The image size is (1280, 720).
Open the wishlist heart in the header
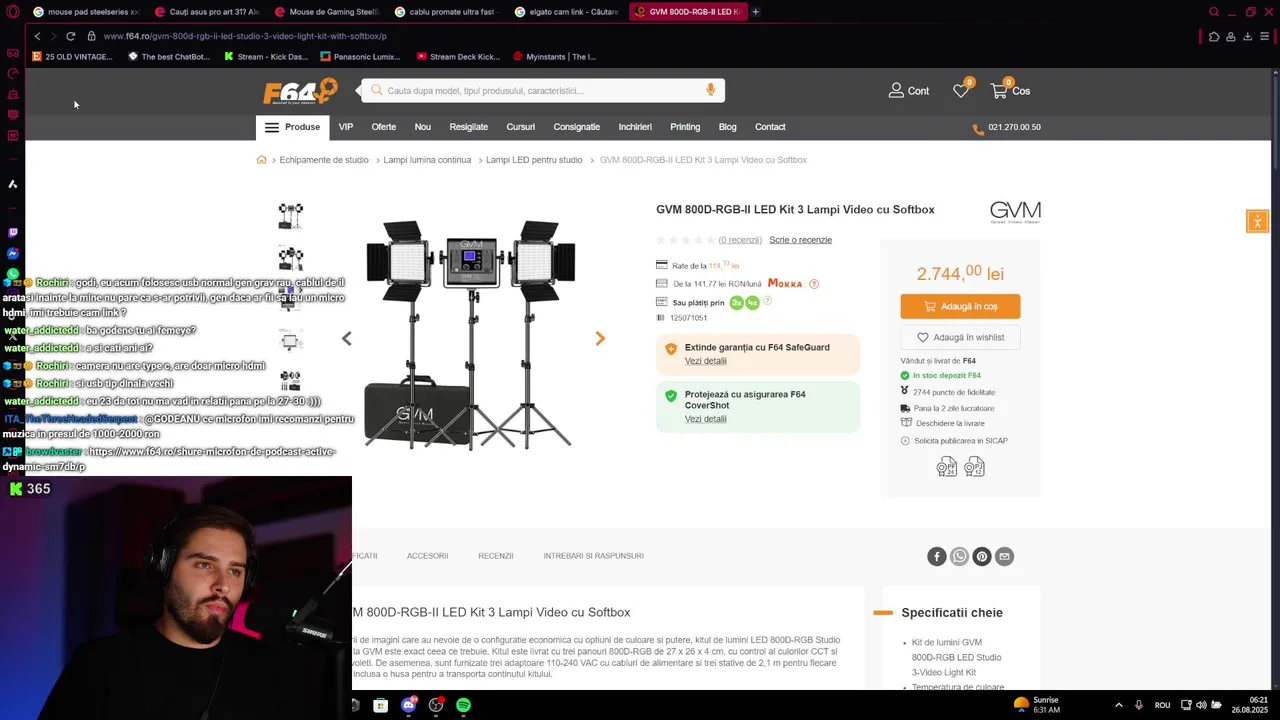[x=961, y=91]
